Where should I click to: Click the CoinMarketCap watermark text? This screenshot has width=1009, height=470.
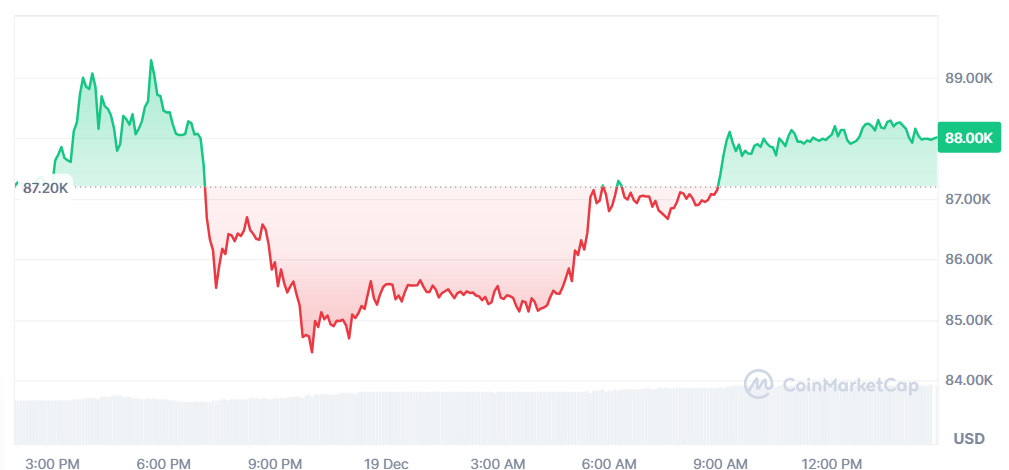tap(849, 385)
